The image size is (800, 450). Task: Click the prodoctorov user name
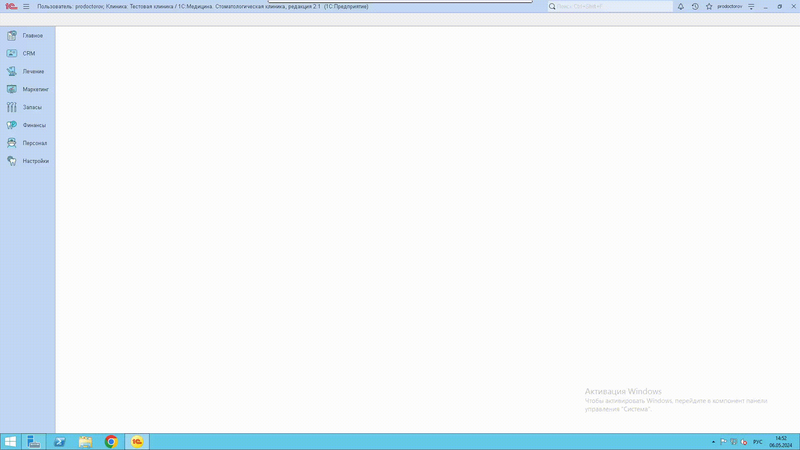(730, 7)
